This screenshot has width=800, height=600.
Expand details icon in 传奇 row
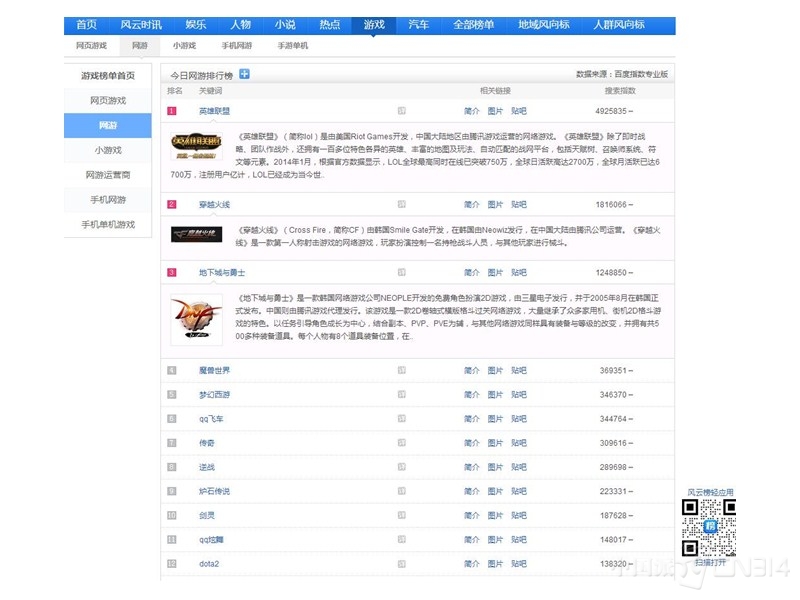[x=402, y=443]
